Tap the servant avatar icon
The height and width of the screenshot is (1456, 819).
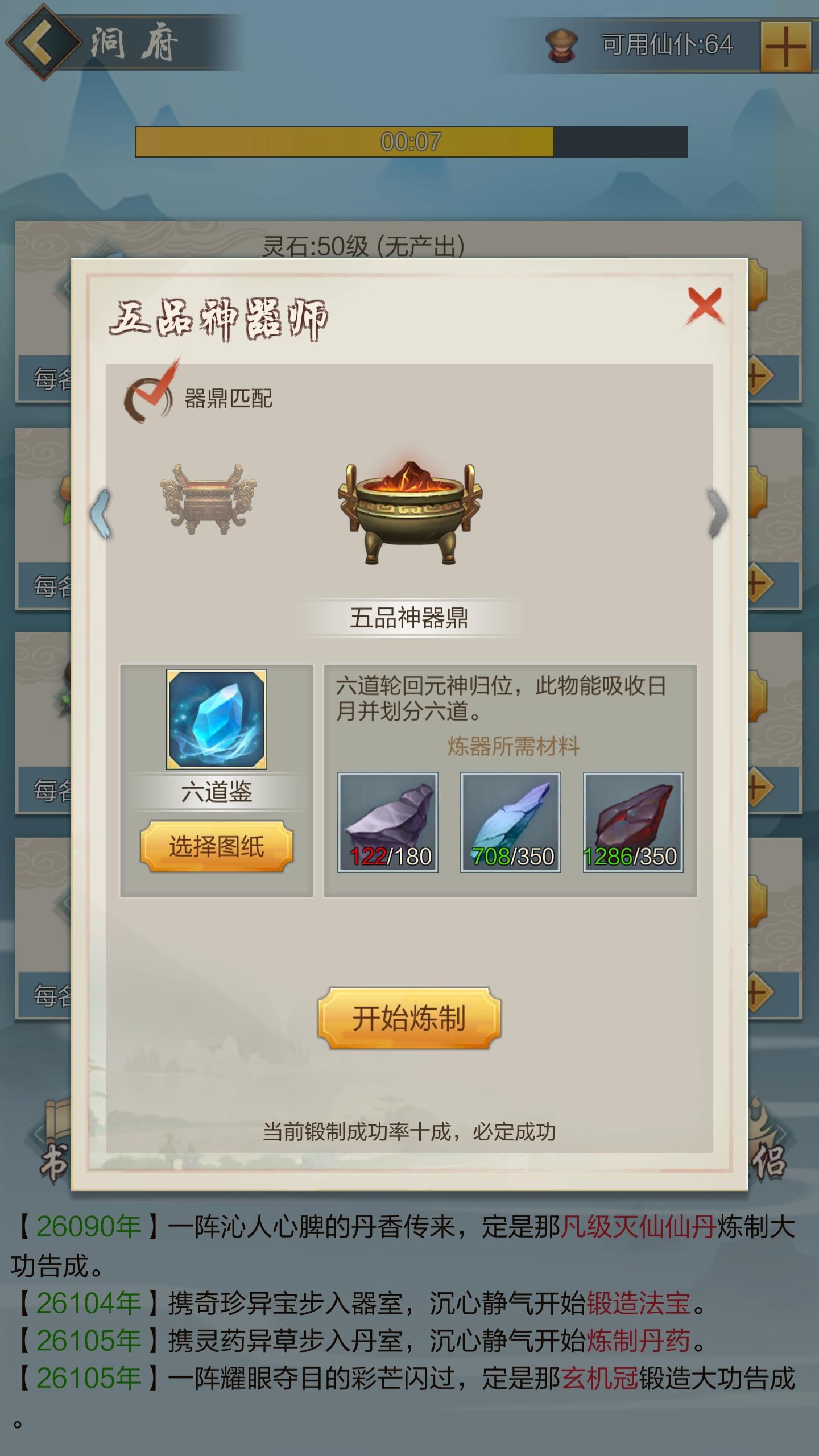point(562,45)
